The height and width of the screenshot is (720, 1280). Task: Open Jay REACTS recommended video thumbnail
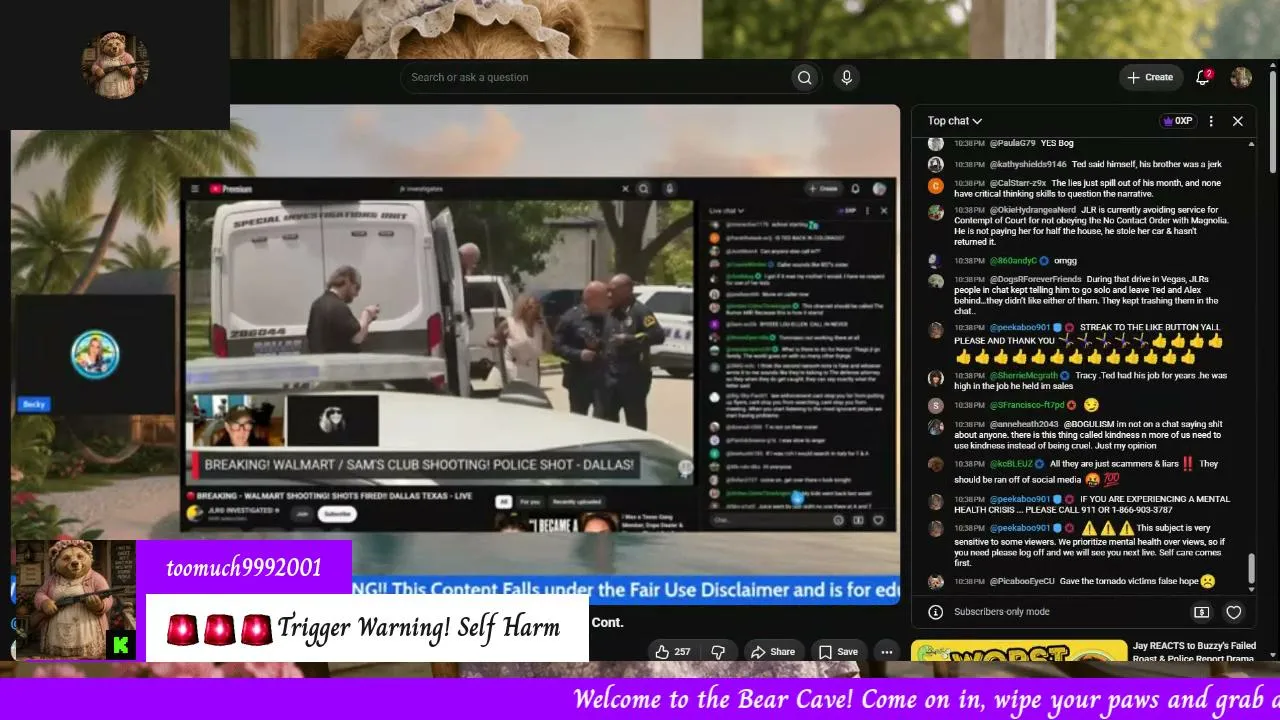point(1019,652)
